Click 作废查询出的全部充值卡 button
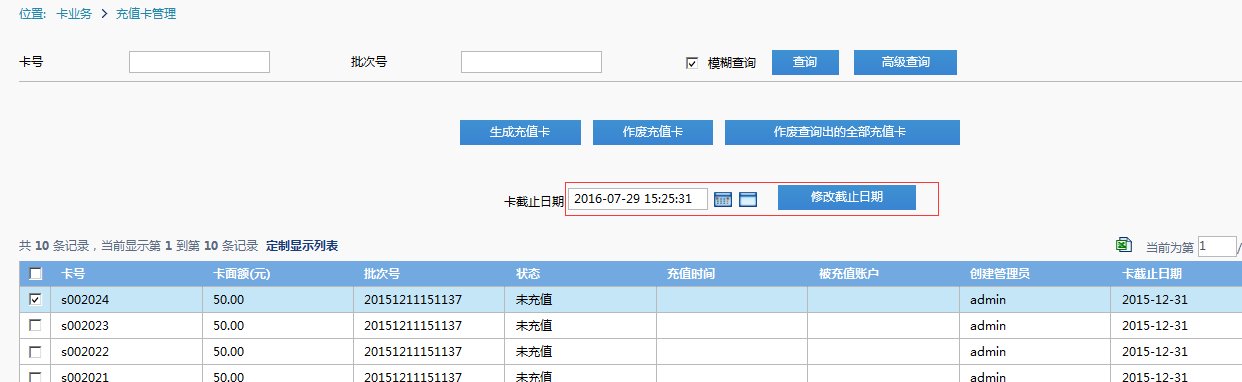 (842, 132)
